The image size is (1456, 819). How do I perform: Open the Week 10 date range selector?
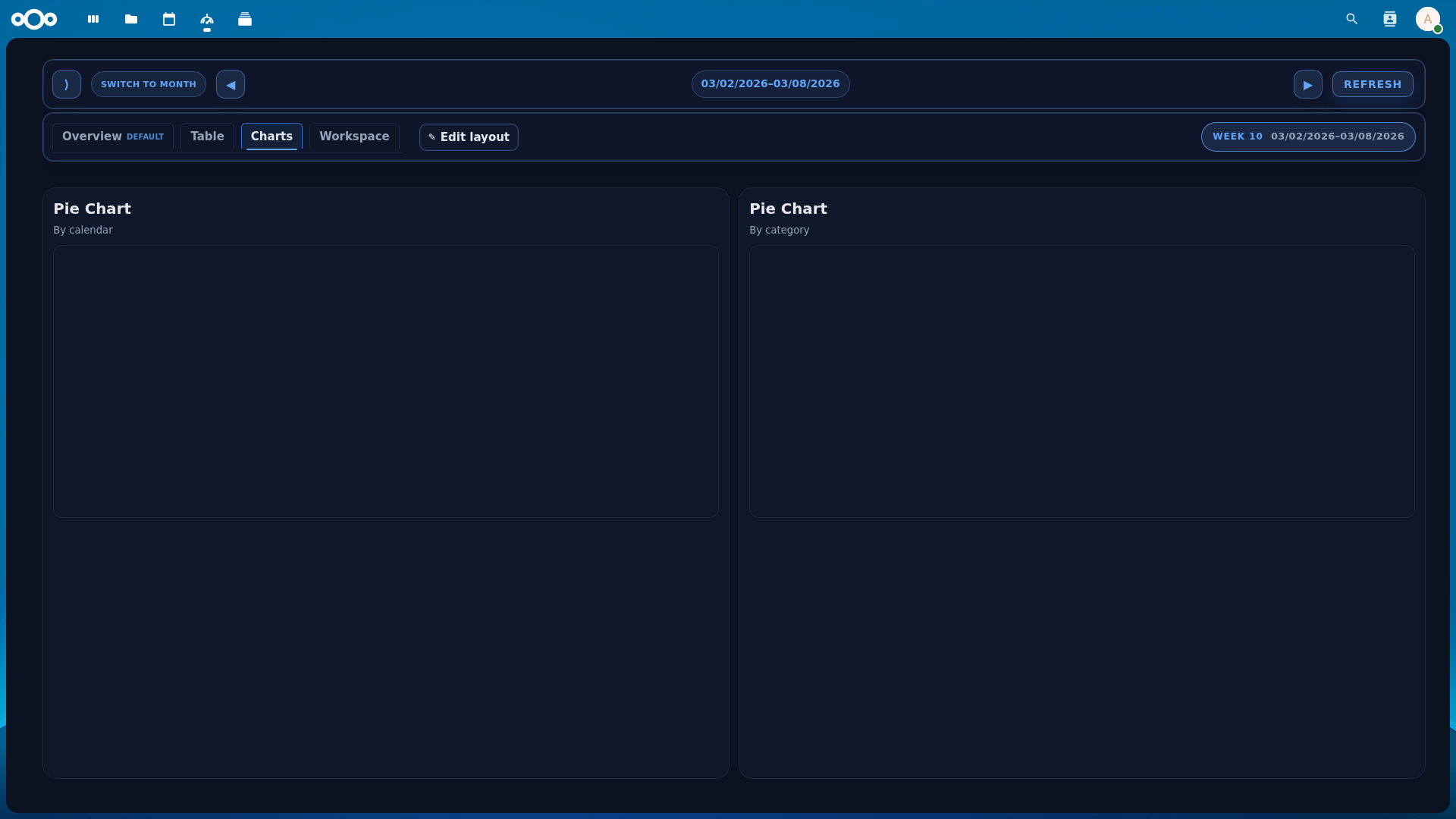pos(1307,136)
